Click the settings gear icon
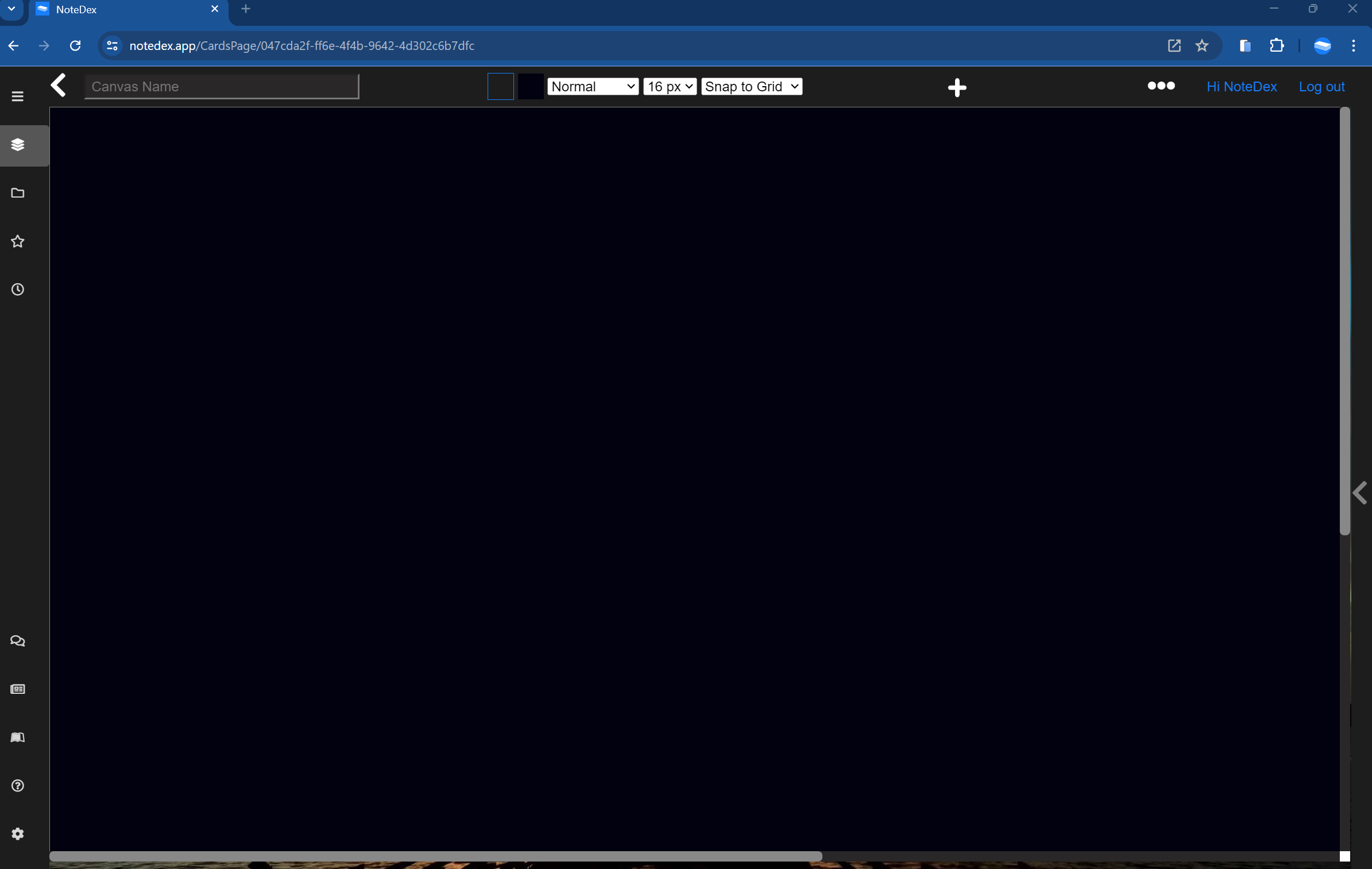 pyautogui.click(x=18, y=834)
